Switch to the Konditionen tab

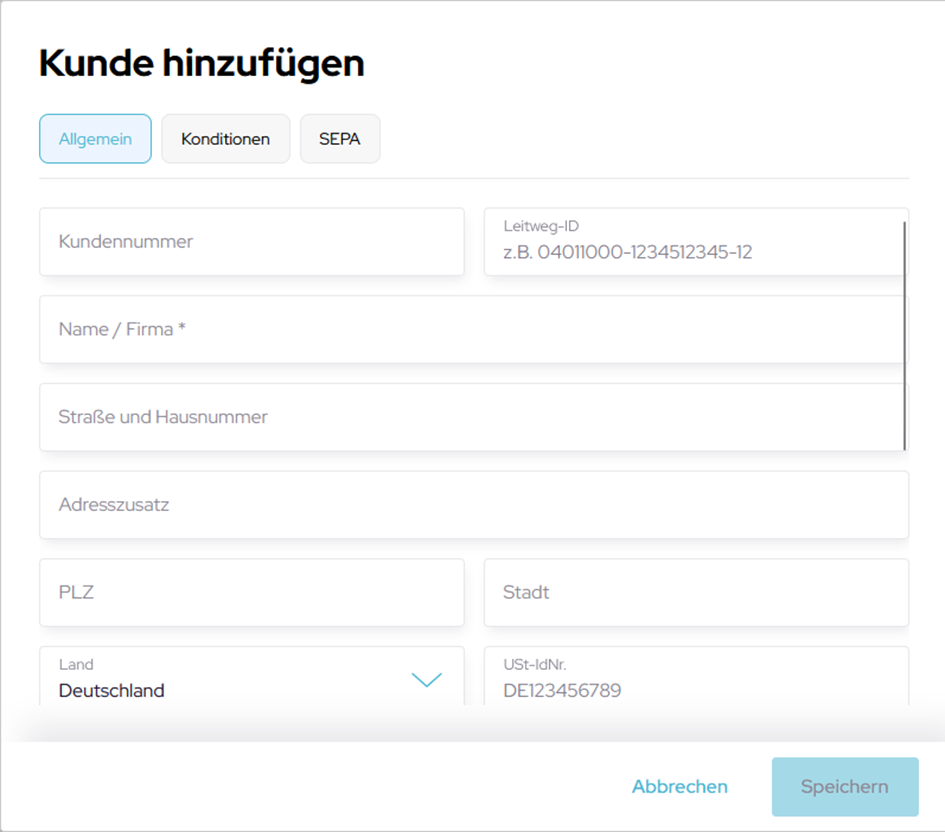click(225, 139)
